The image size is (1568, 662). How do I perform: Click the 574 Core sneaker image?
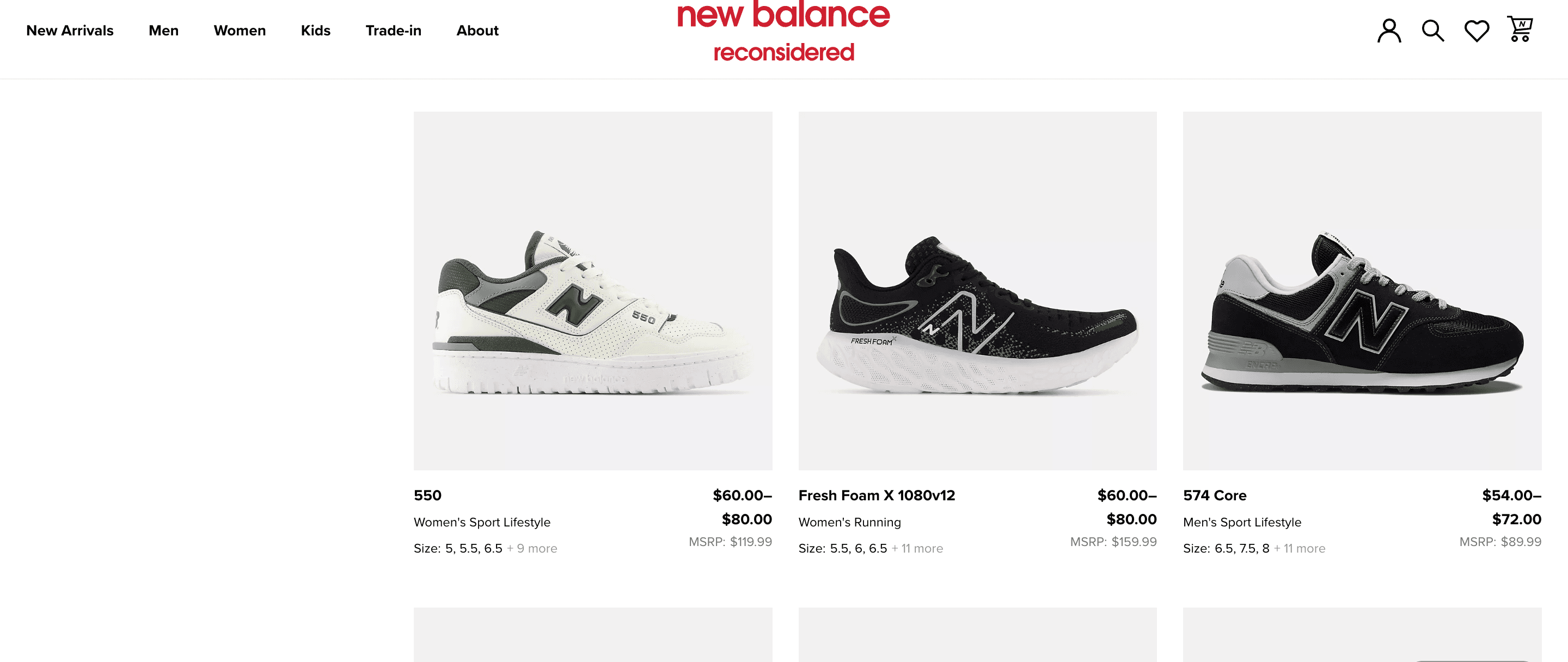pos(1362,290)
